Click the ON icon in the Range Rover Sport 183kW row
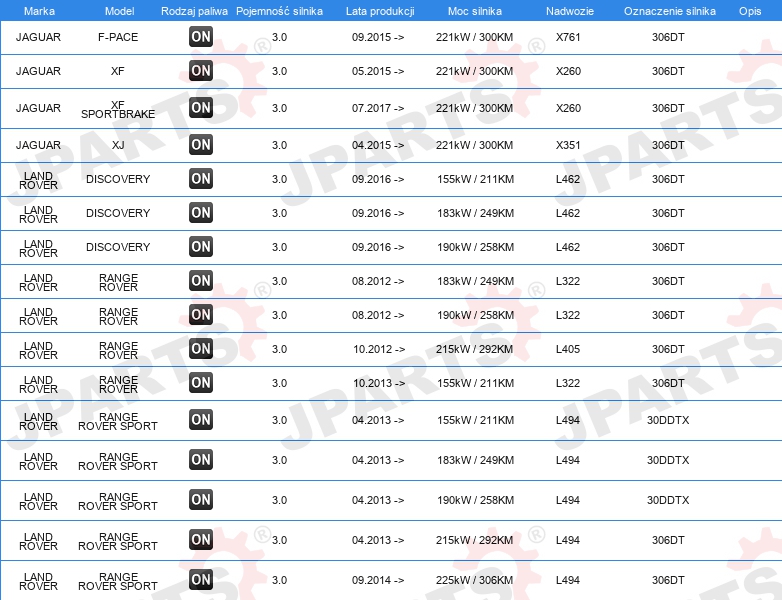Screen dimensions: 782x600 [x=201, y=459]
